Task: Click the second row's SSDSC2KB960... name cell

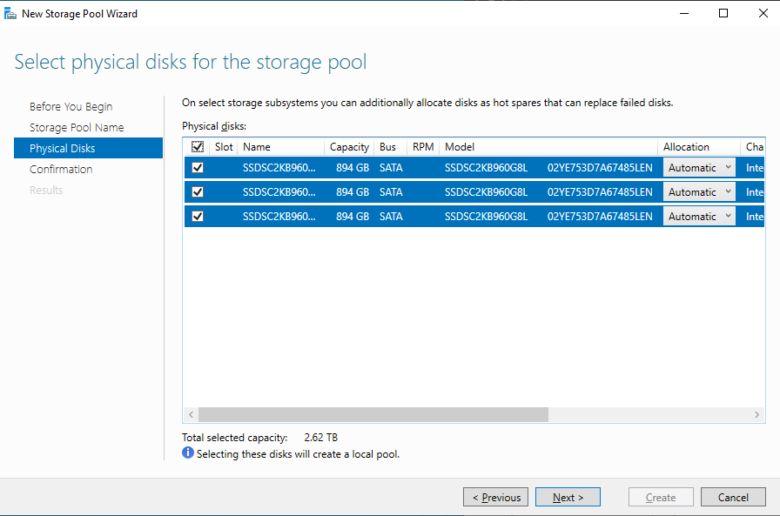Action: click(279, 192)
